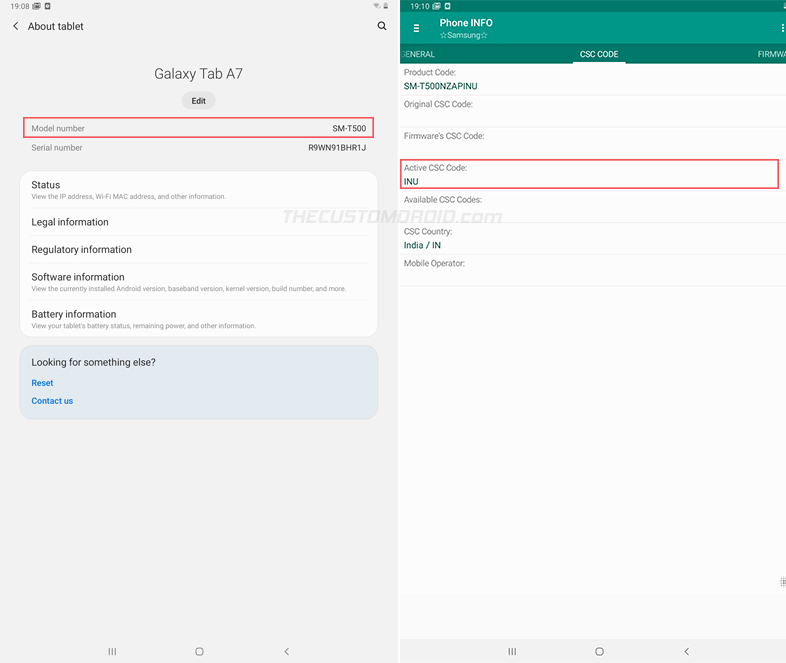Tap the recent apps button in About tablet pane
The image size is (786, 663).
(112, 651)
